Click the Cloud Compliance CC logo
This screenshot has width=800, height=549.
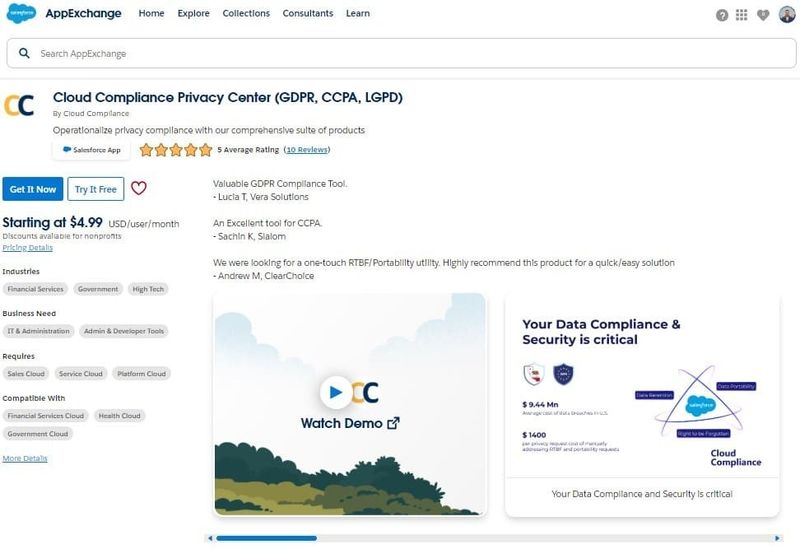(x=19, y=105)
